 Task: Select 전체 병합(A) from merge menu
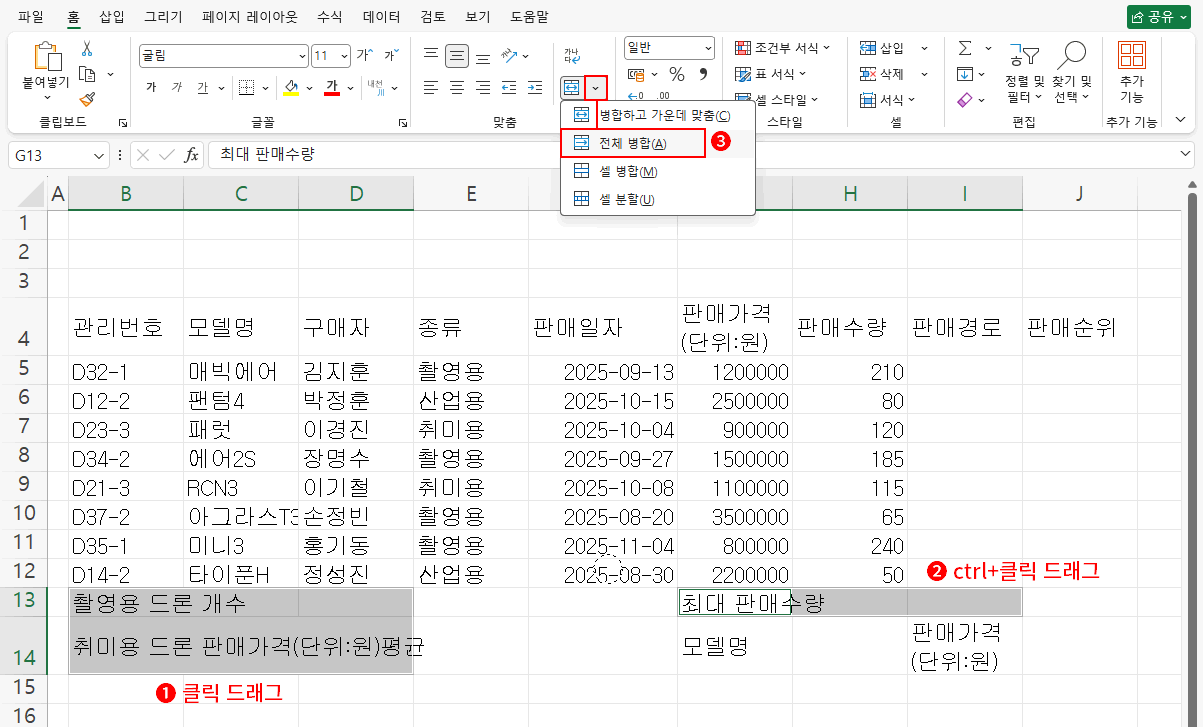click(x=634, y=143)
